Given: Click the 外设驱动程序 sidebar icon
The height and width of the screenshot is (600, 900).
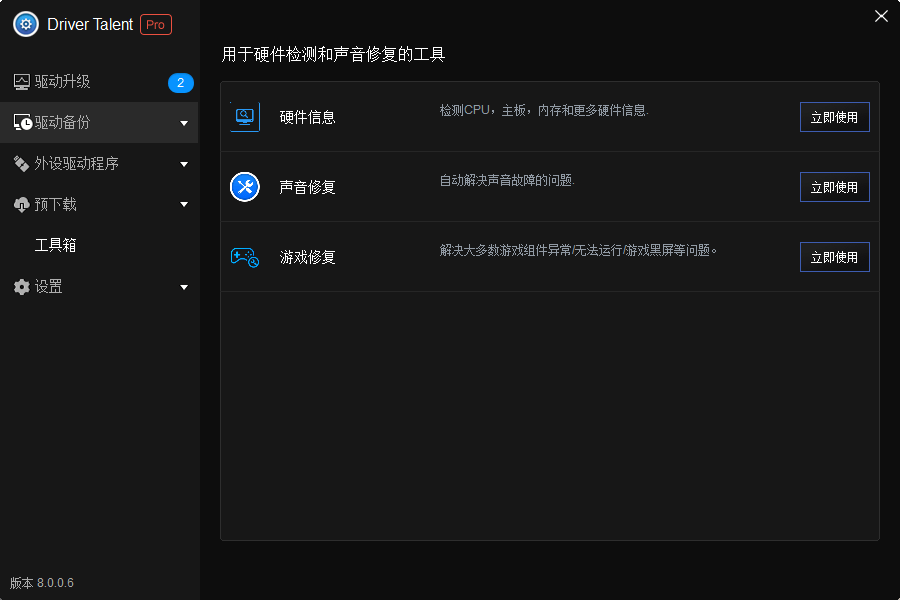Looking at the screenshot, I should click(21, 163).
